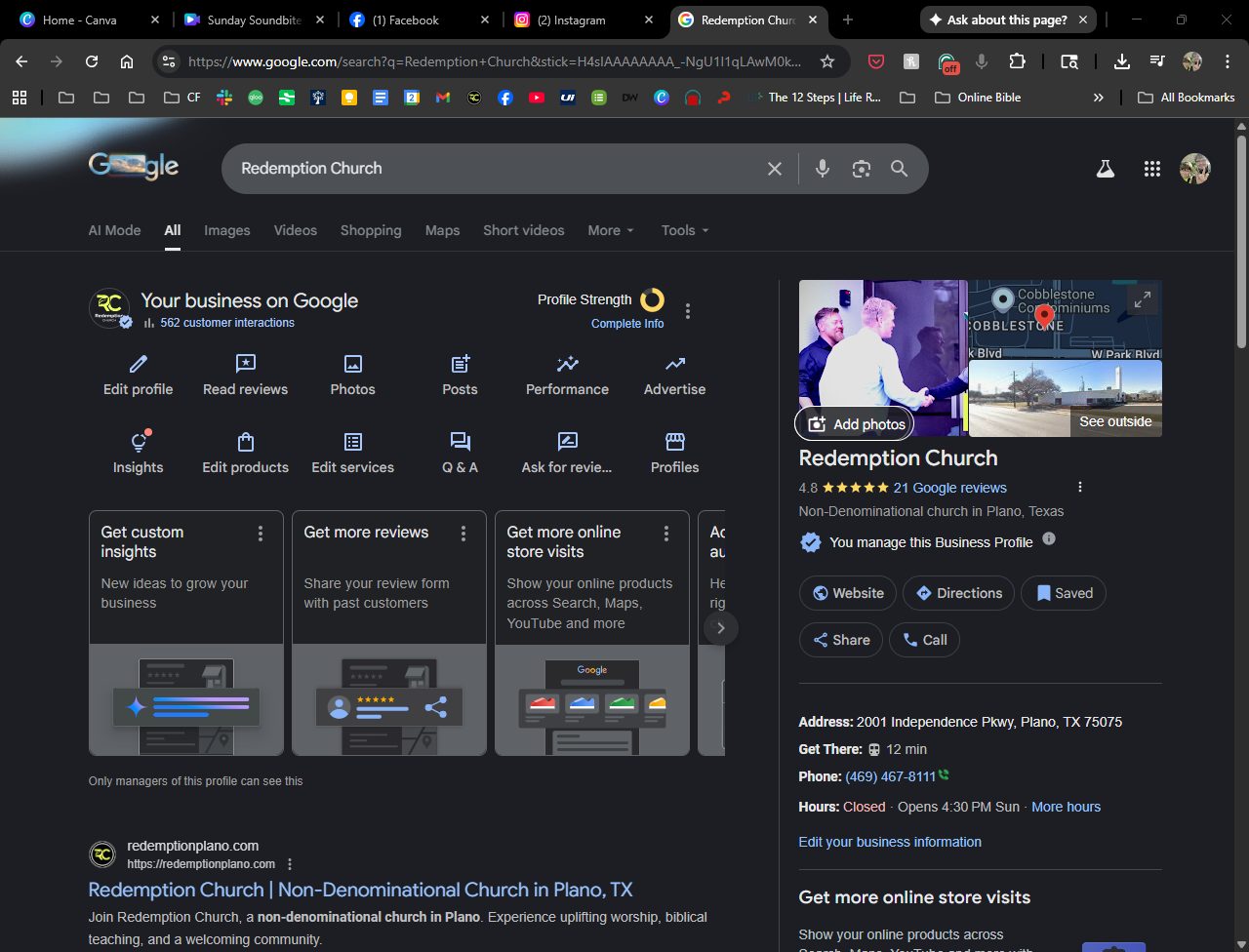The width and height of the screenshot is (1249, 952).
Task: Open Edit your business information link
Action: tap(890, 842)
